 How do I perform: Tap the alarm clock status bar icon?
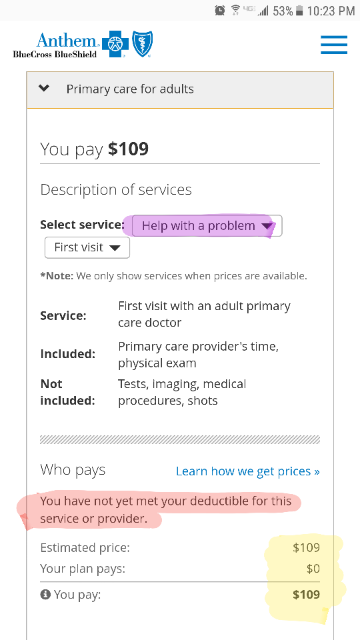(220, 11)
